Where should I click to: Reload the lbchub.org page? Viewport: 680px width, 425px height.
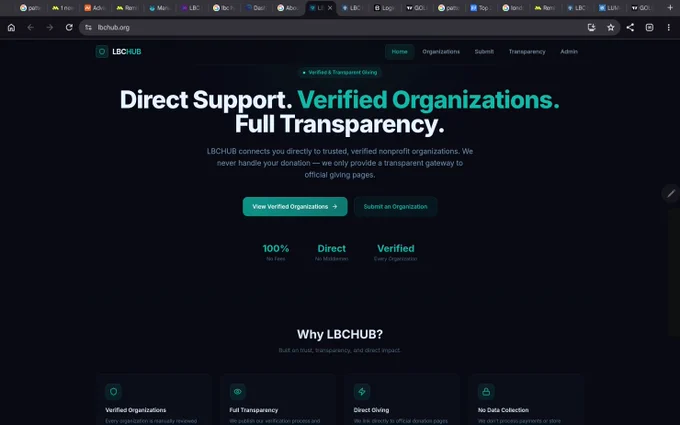pyautogui.click(x=69, y=27)
